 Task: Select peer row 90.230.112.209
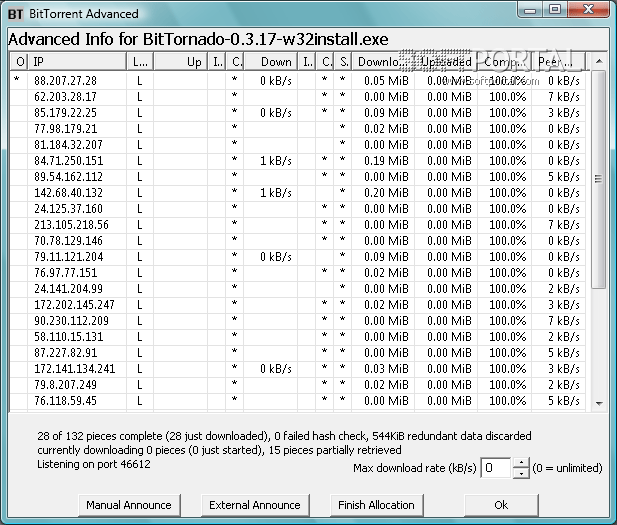298,321
